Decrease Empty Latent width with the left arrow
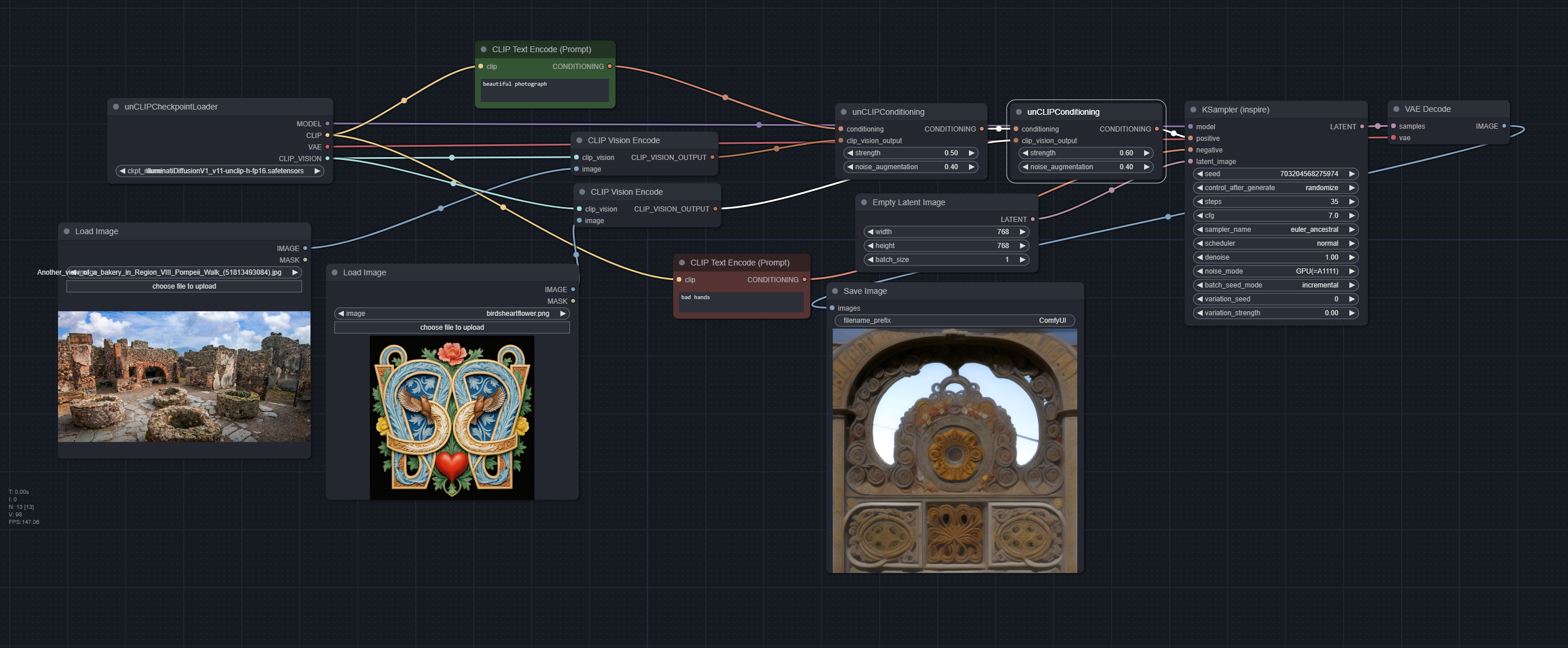The height and width of the screenshot is (648, 1568). pyautogui.click(x=870, y=232)
